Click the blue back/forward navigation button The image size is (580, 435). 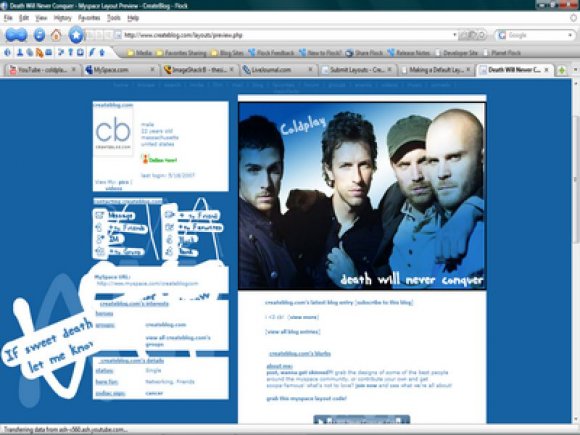coord(16,35)
